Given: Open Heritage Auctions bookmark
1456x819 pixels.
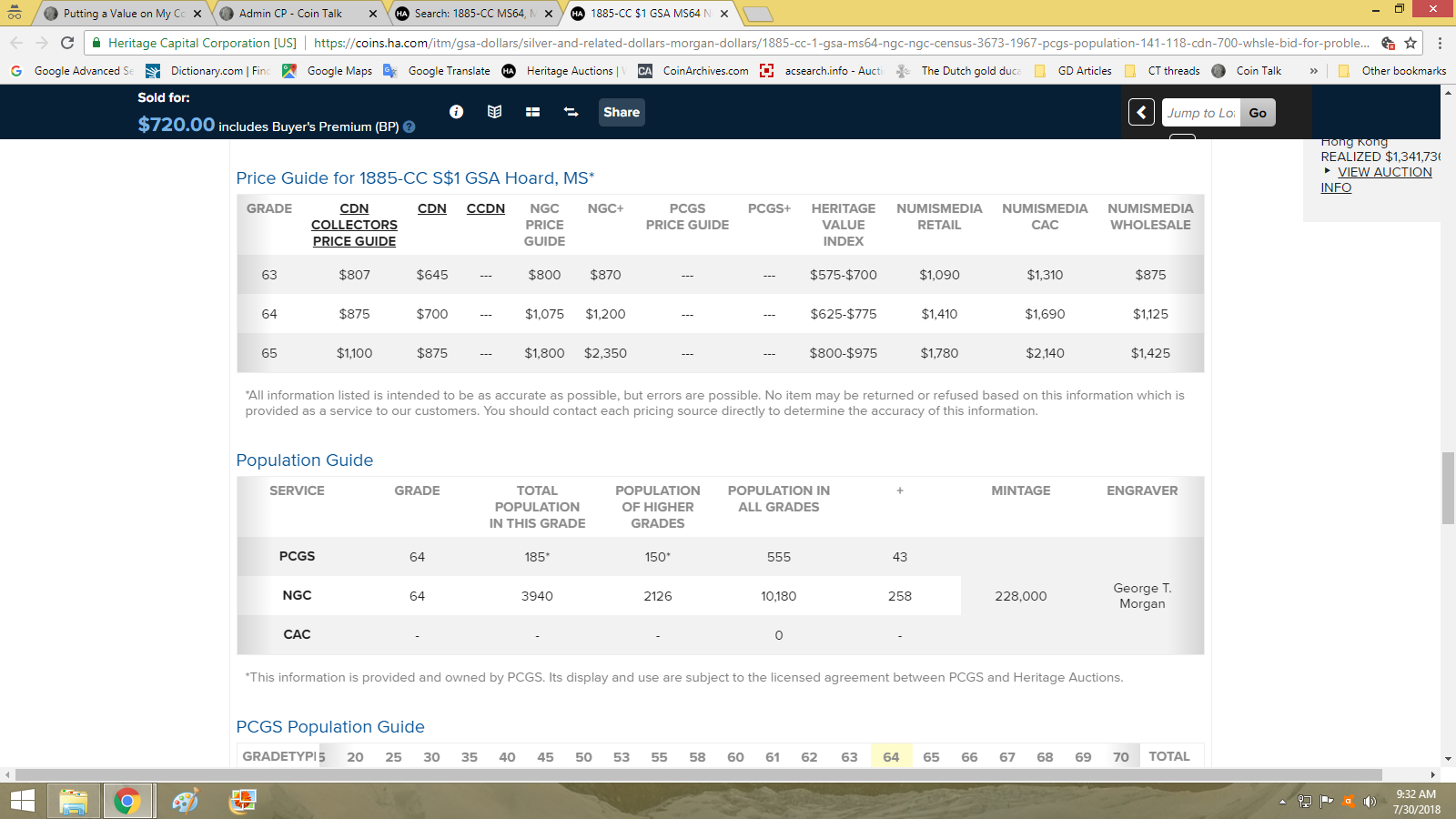Looking at the screenshot, I should (x=564, y=71).
